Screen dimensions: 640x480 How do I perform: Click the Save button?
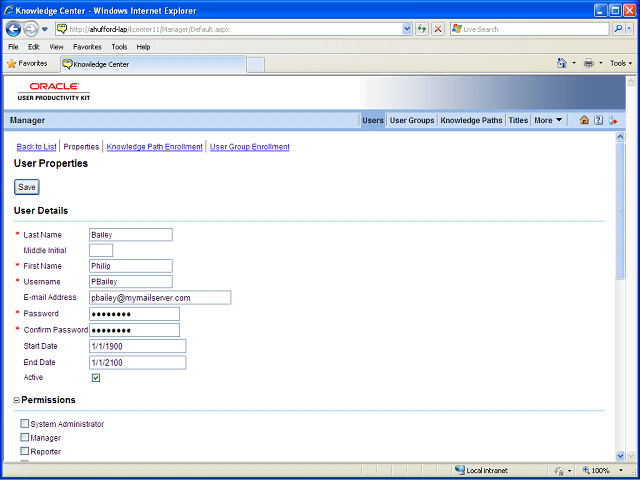27,187
